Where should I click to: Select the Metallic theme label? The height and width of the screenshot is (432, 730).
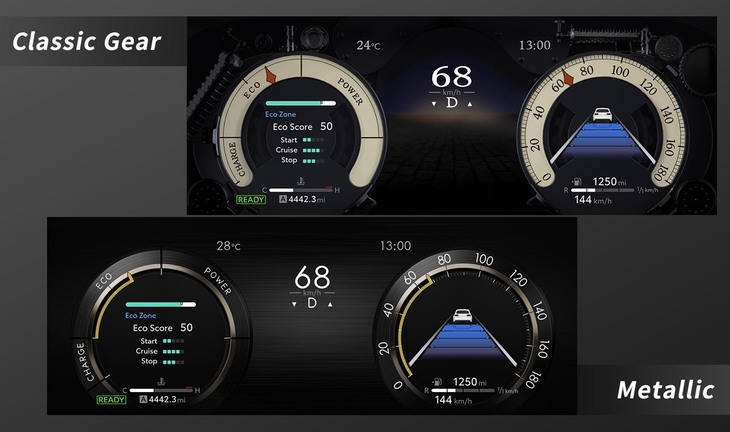pos(665,390)
